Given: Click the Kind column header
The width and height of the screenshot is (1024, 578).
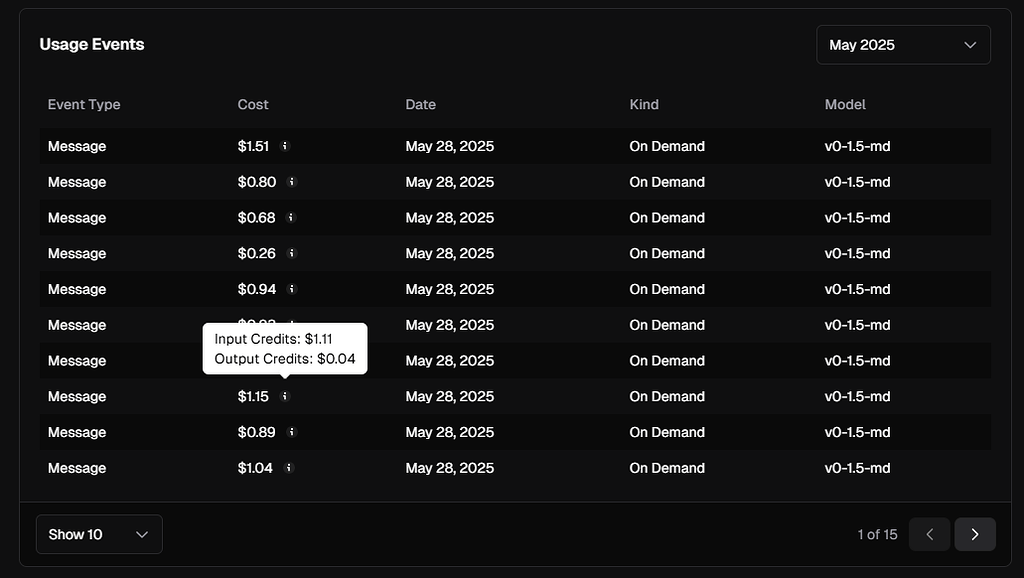Looking at the screenshot, I should pyautogui.click(x=644, y=104).
